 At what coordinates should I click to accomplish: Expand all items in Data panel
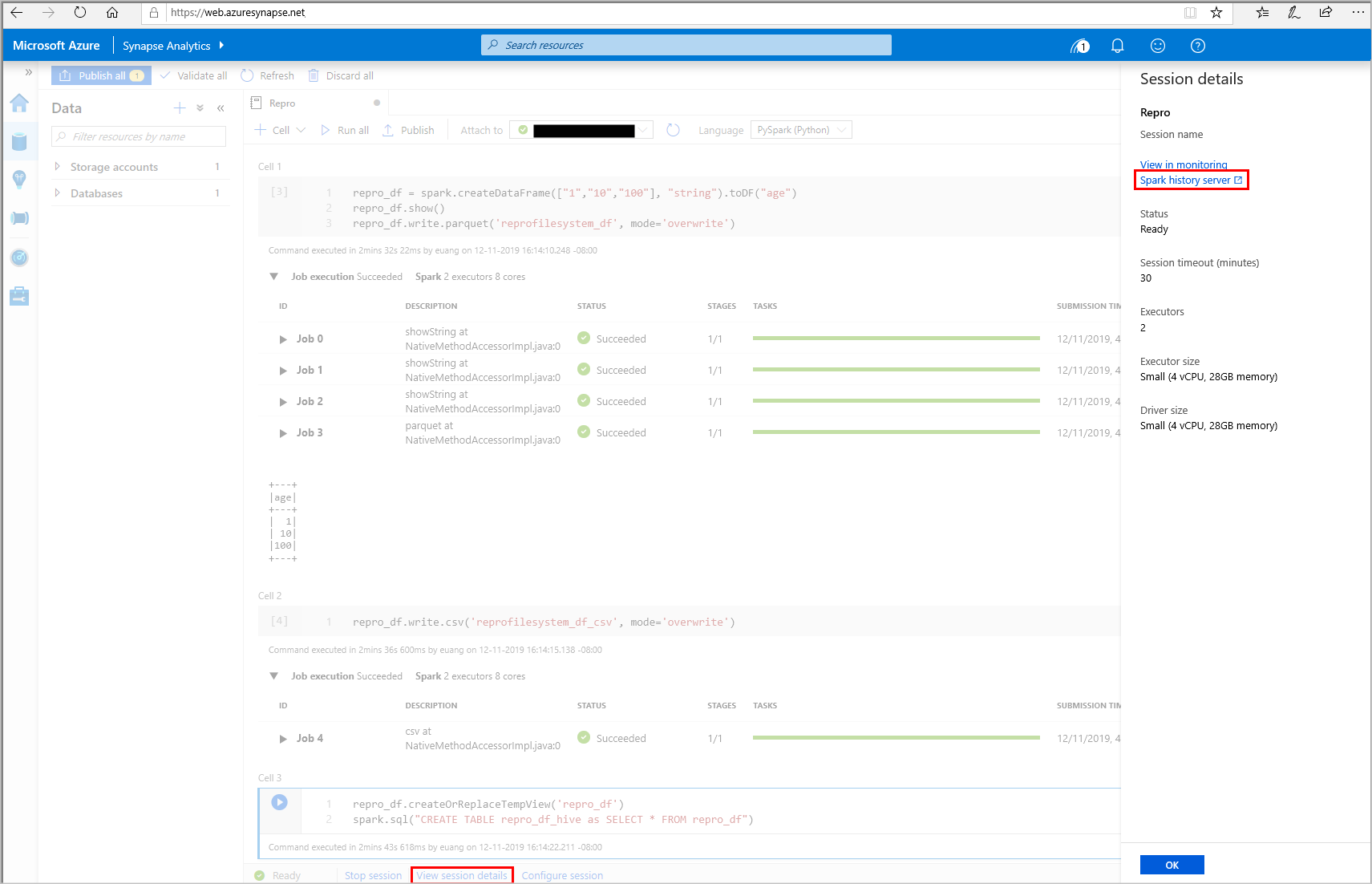point(200,108)
